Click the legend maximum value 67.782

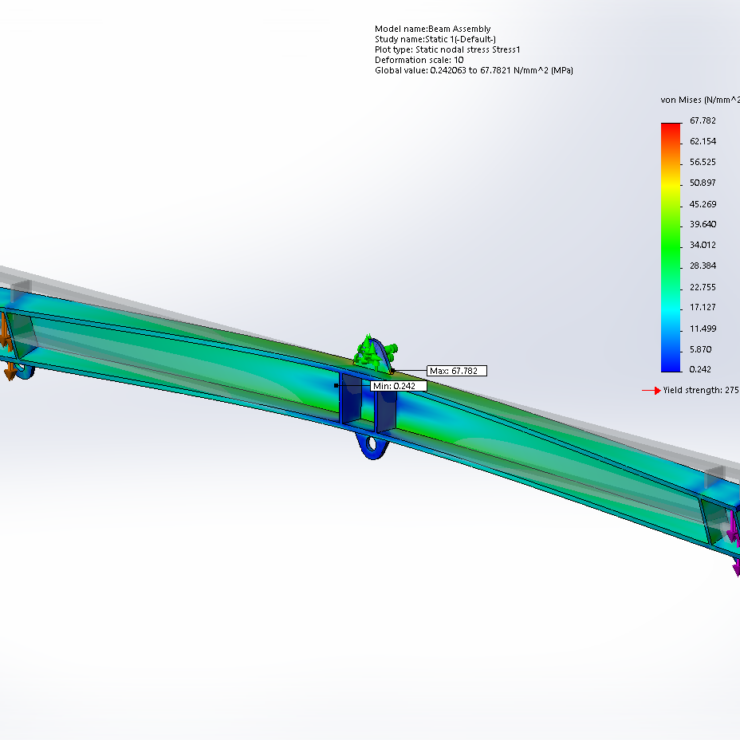[703, 121]
